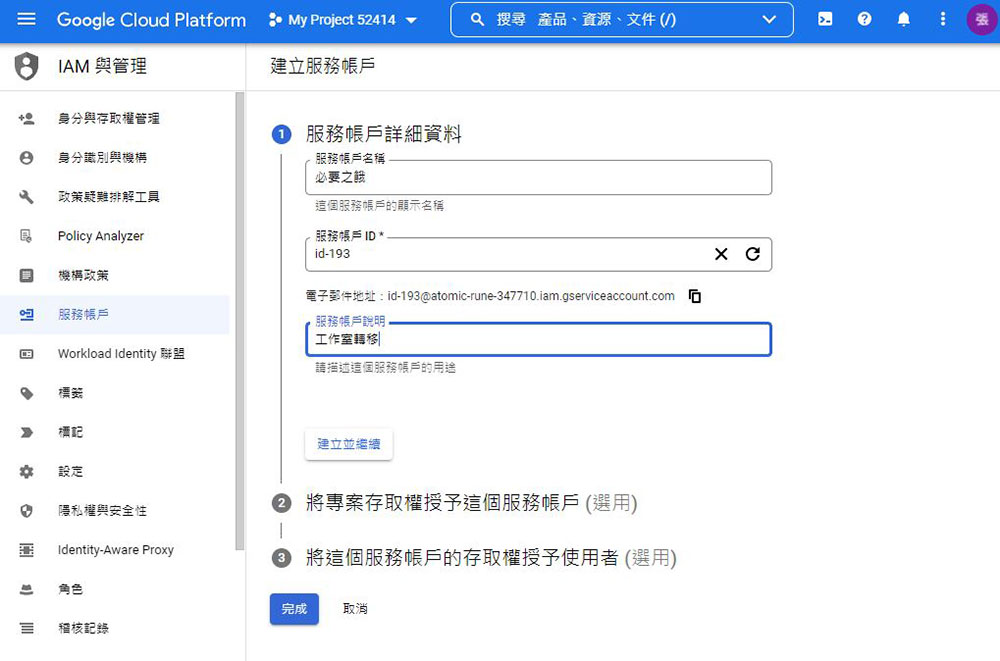The image size is (1000, 661).
Task: Click the document search icon beside Policy Analyzer
Action: pyautogui.click(x=26, y=236)
